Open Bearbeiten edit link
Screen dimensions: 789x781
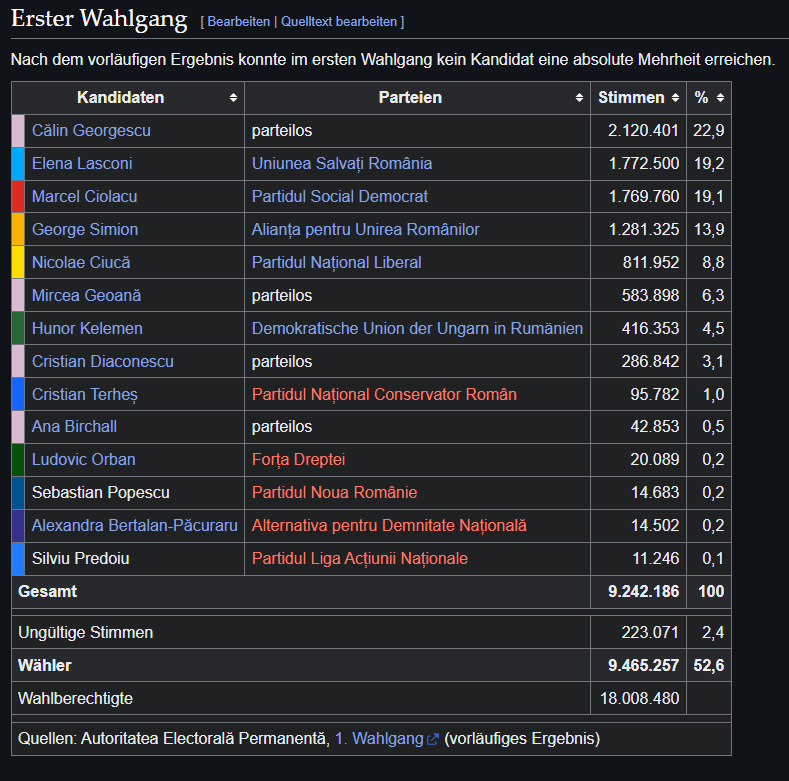(239, 22)
